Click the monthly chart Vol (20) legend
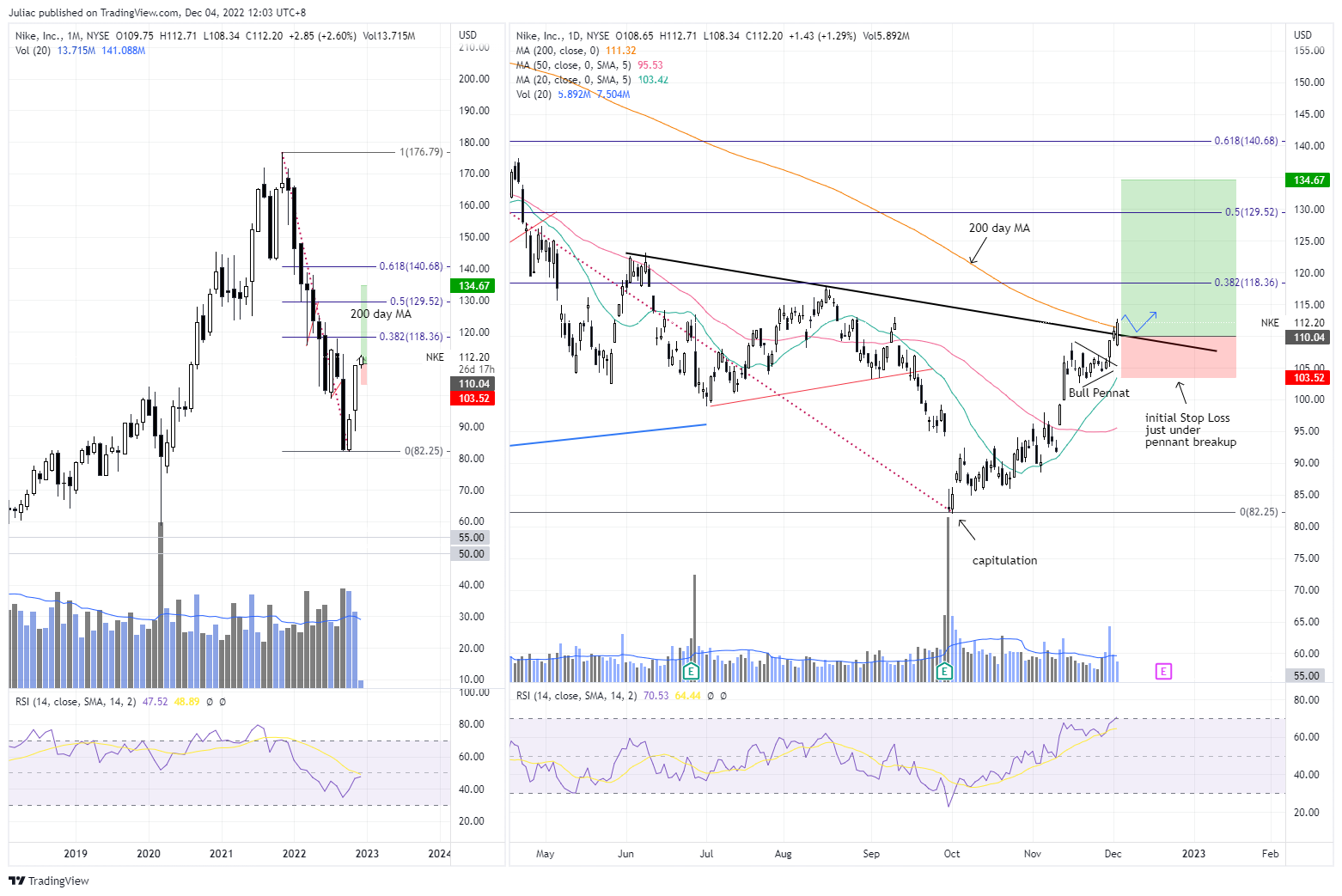The height and width of the screenshot is (896, 1342). click(80, 51)
